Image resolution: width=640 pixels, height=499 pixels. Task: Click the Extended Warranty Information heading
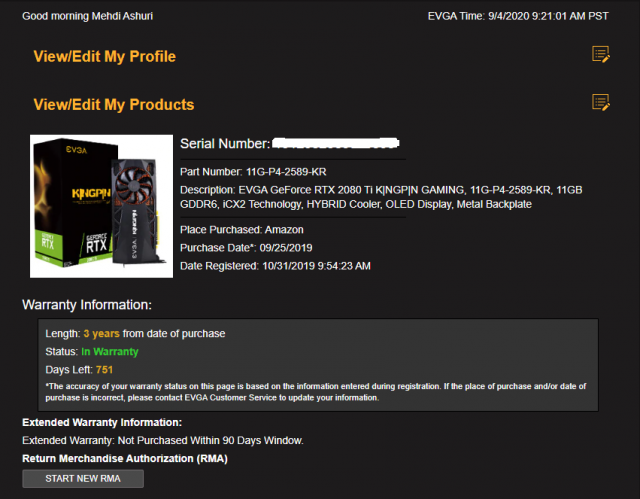click(102, 422)
